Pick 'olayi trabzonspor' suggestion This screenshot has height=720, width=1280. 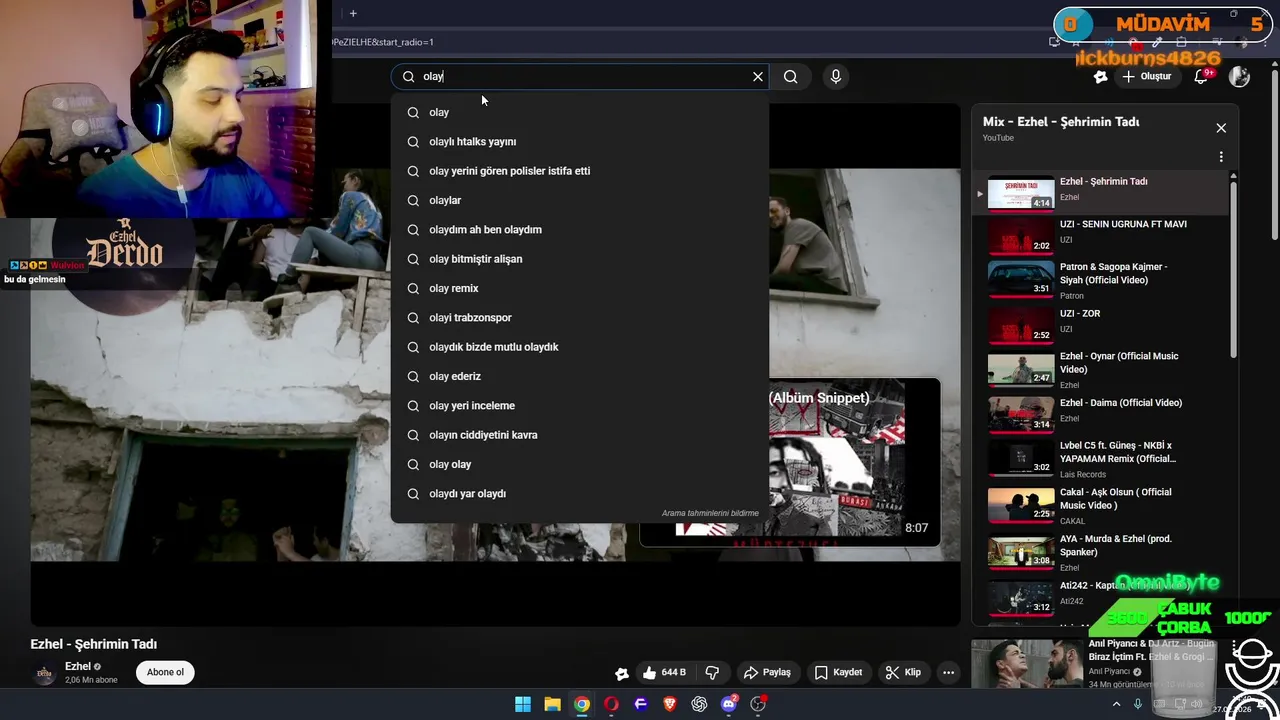click(580, 318)
